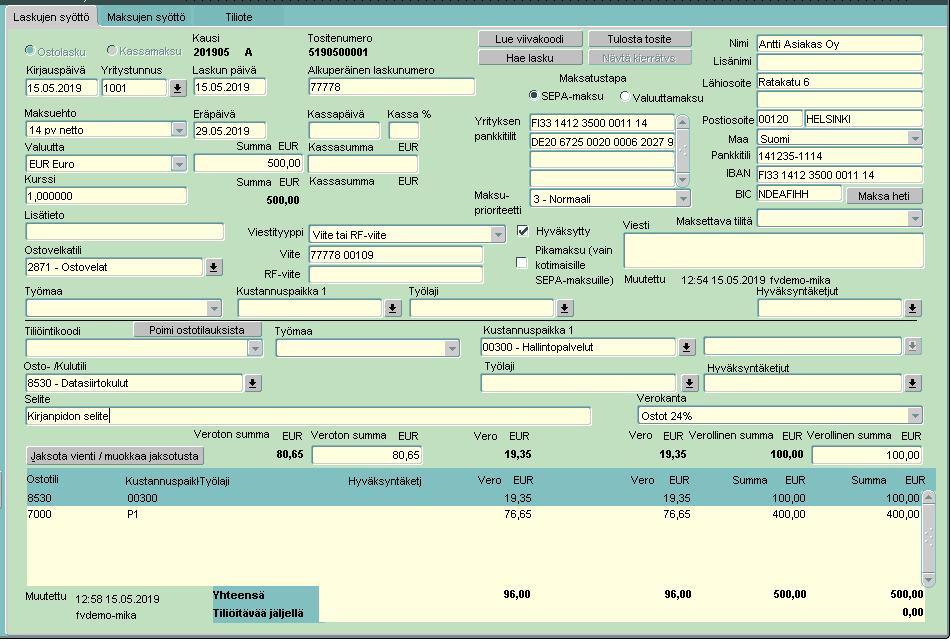Click the IBAN field in supplier panel
Screen dimensions: 951x641
[x=839, y=175]
